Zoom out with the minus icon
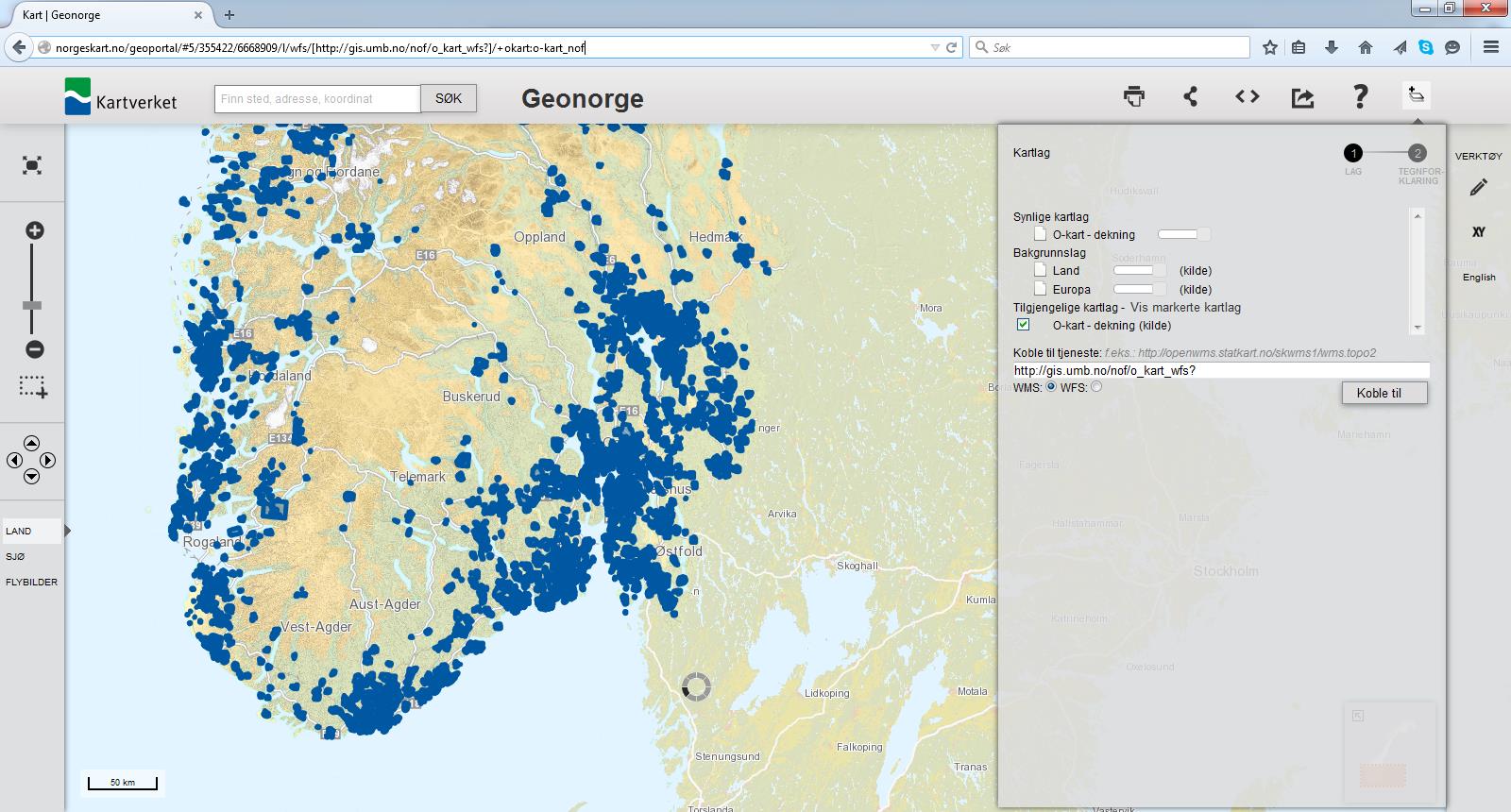Screen dimensions: 1511x812 34,349
